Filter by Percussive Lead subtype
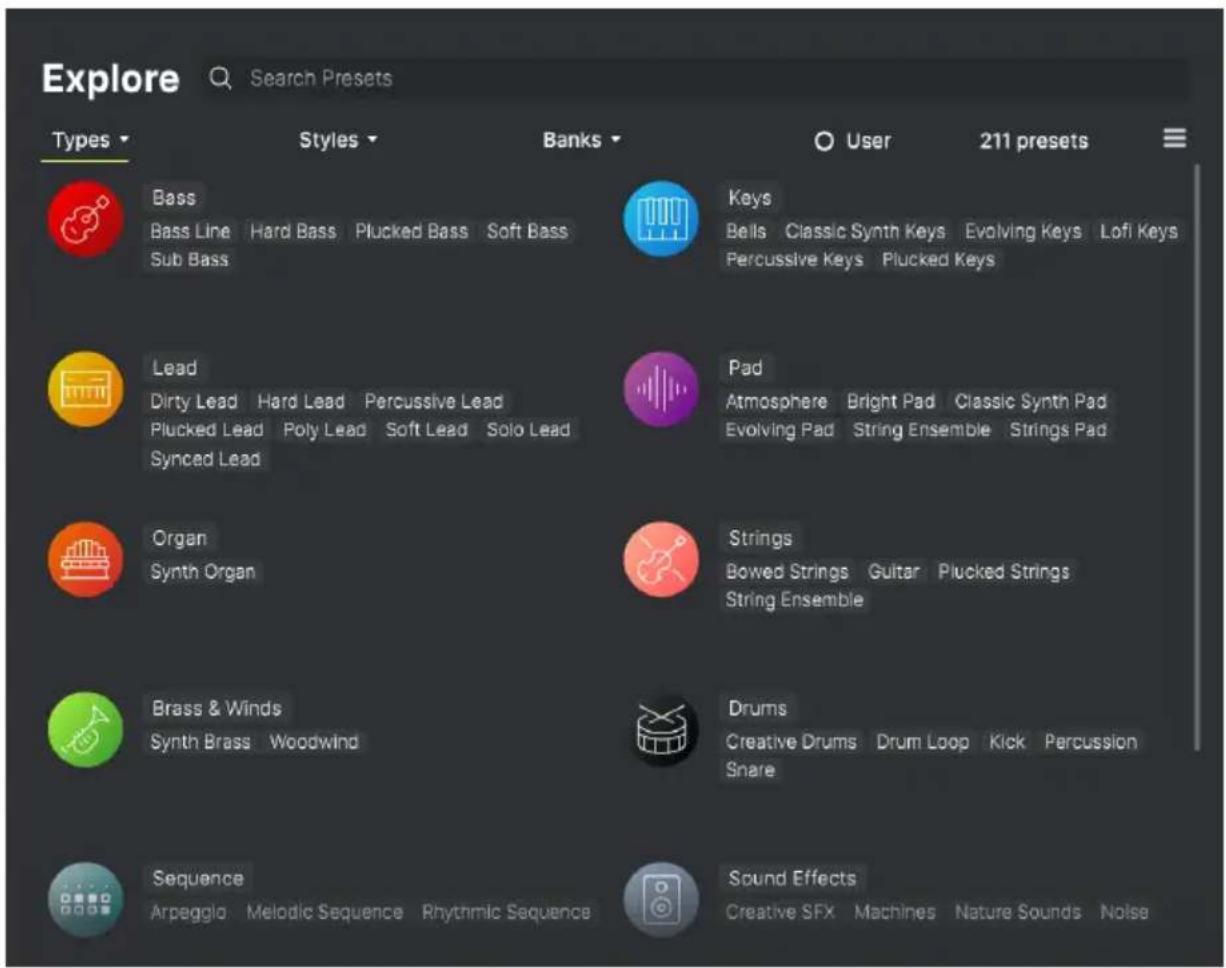1226x968 pixels. (434, 402)
